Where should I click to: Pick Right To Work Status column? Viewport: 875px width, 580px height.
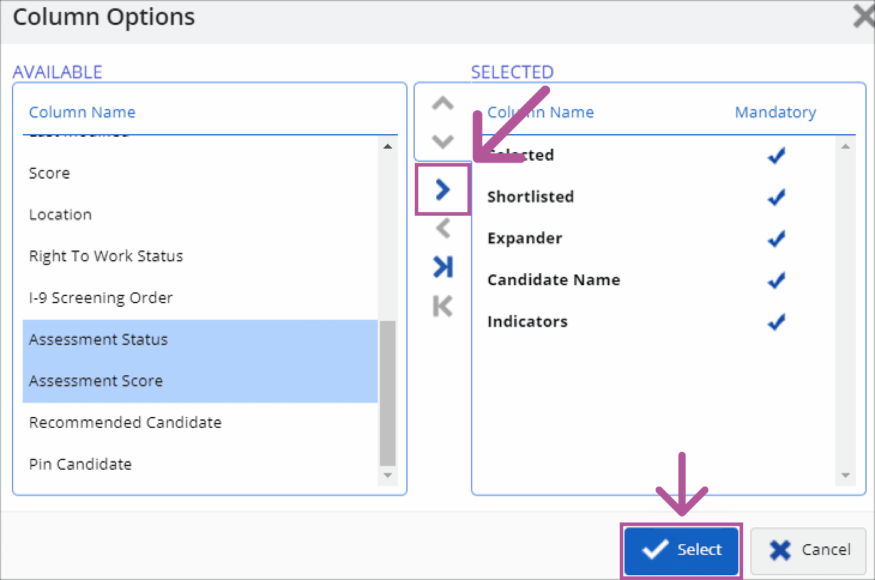[106, 256]
